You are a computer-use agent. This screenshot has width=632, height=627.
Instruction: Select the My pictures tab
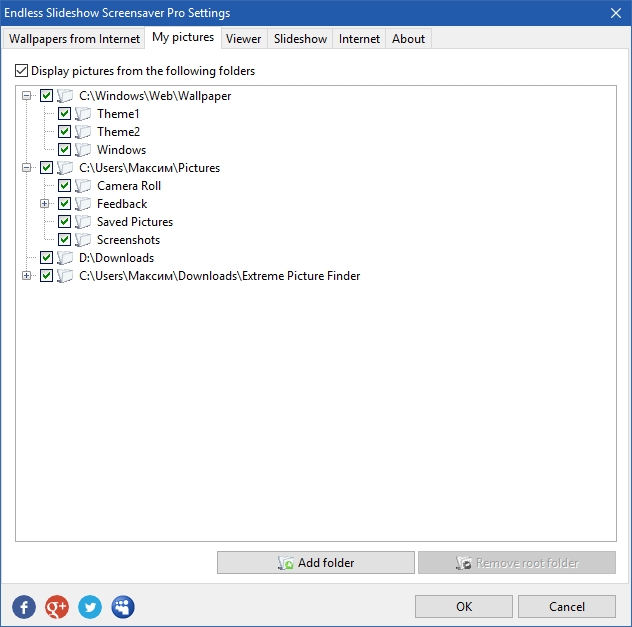[x=183, y=37]
